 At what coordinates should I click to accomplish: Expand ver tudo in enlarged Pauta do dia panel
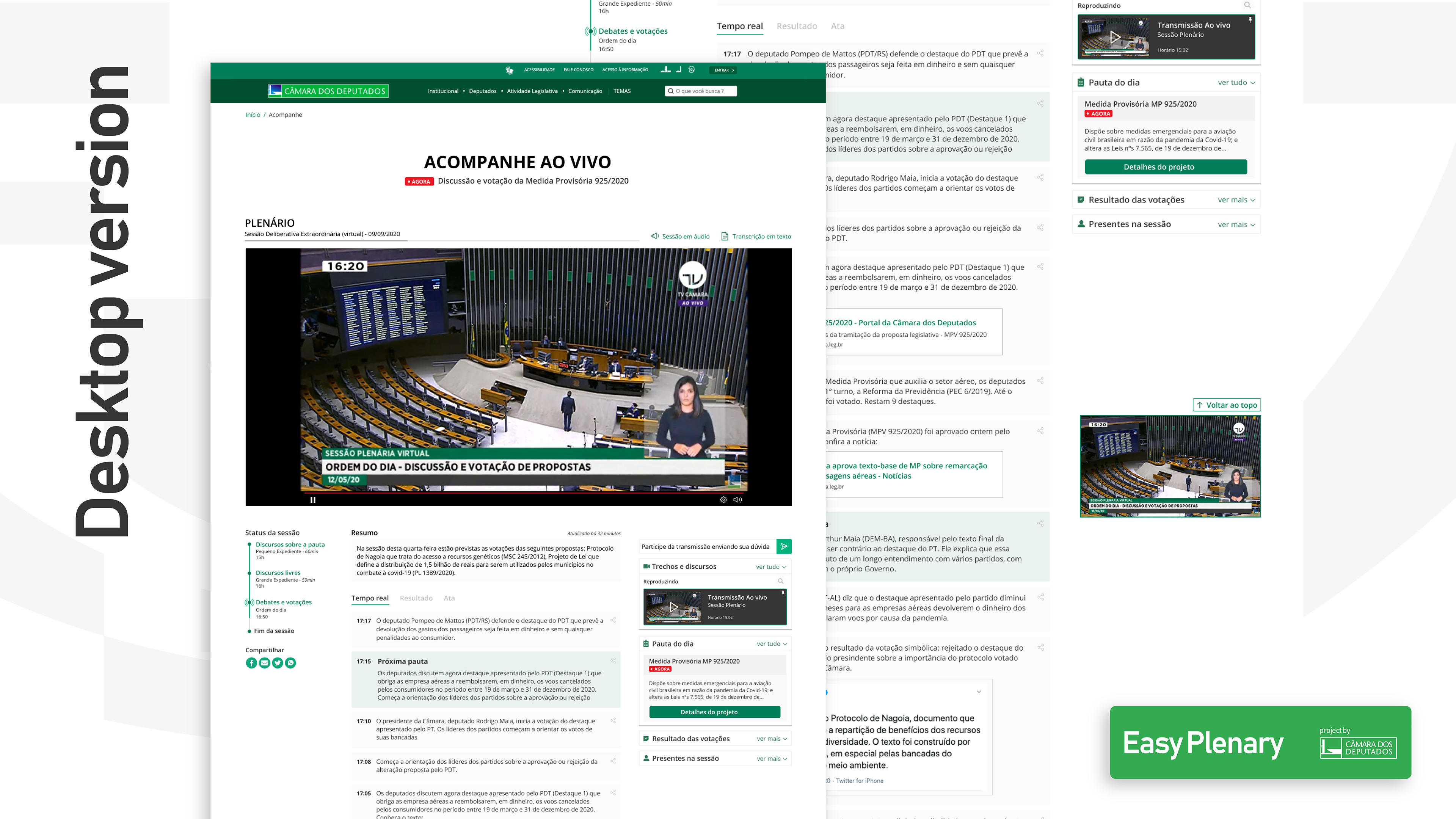click(1237, 83)
